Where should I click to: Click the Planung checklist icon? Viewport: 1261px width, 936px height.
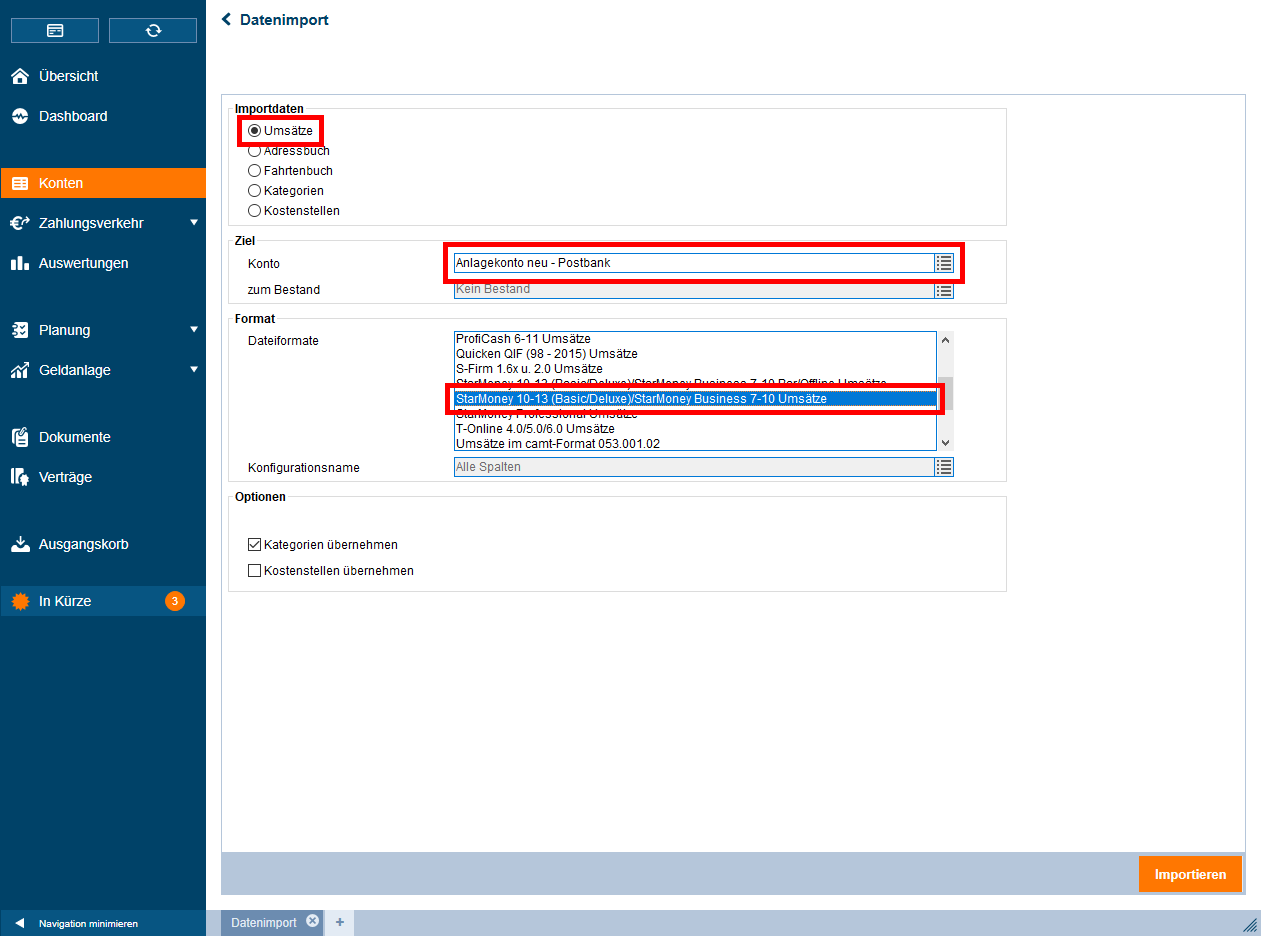pyautogui.click(x=20, y=331)
